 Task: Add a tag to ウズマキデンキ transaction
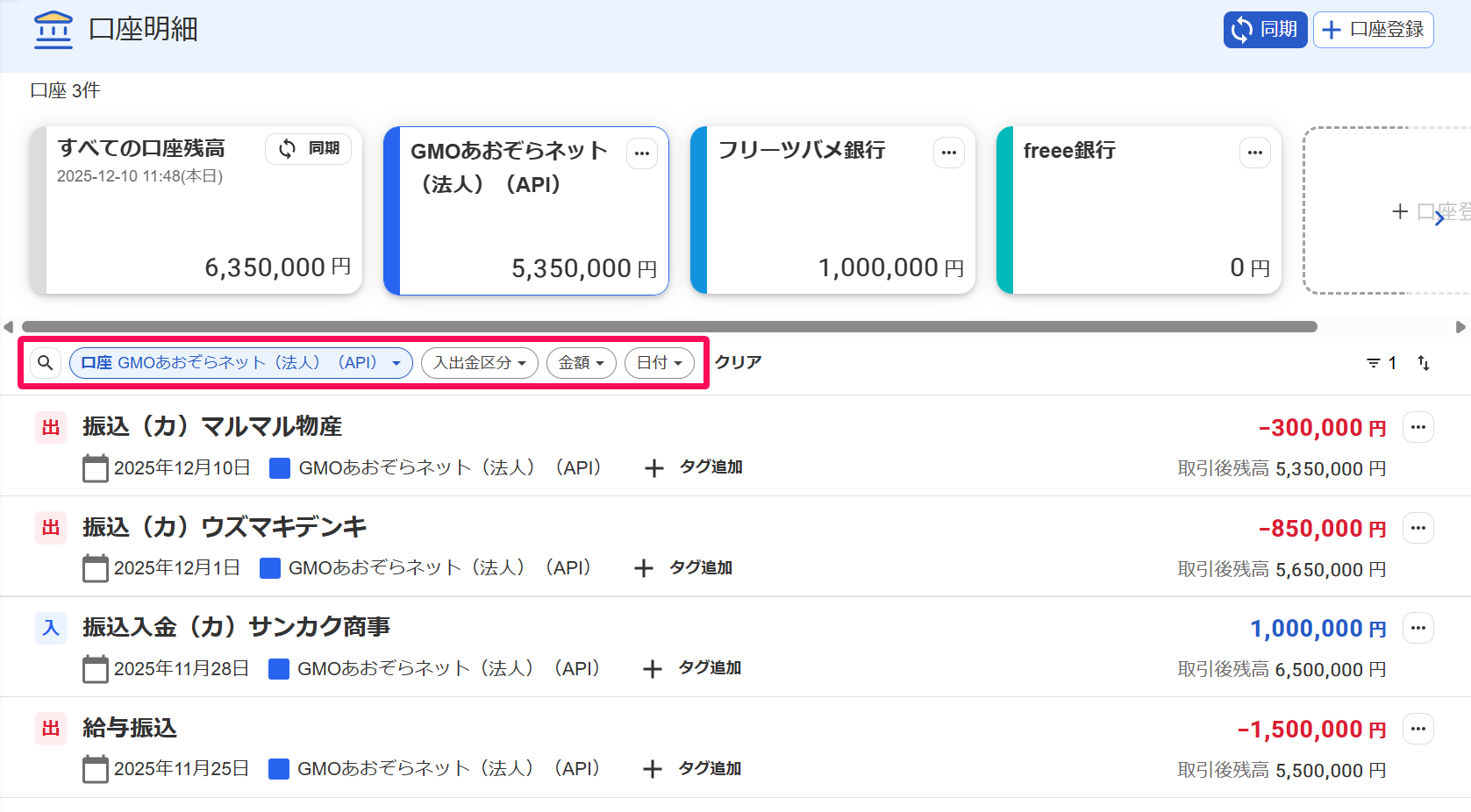coord(683,568)
